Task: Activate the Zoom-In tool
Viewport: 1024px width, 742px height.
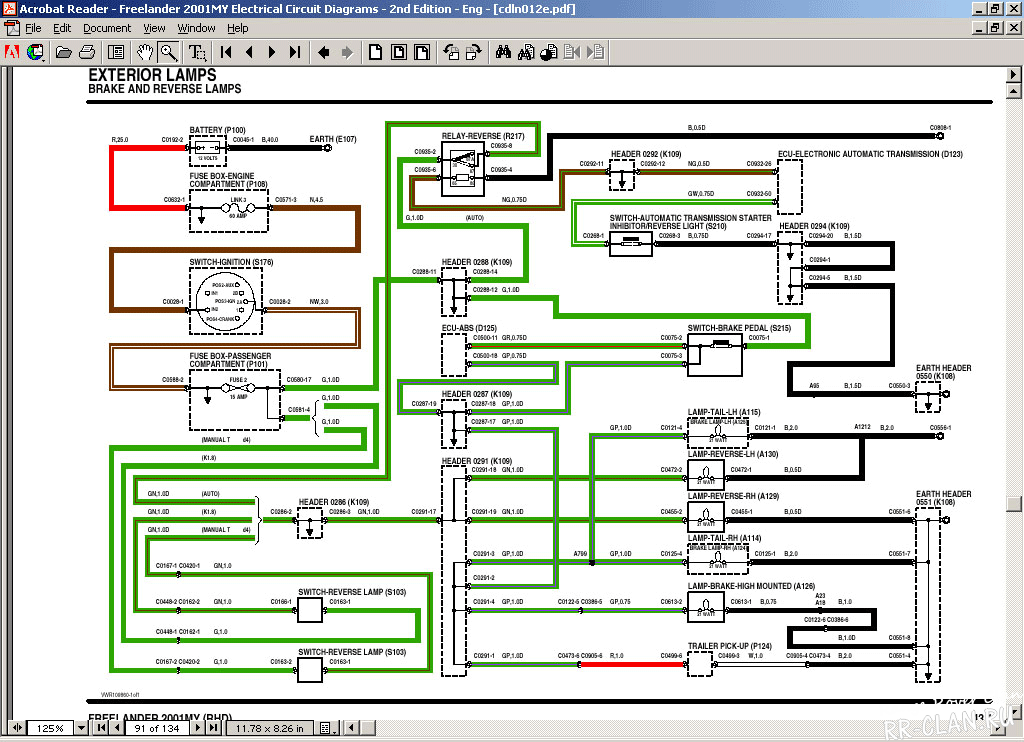Action: click(x=168, y=52)
